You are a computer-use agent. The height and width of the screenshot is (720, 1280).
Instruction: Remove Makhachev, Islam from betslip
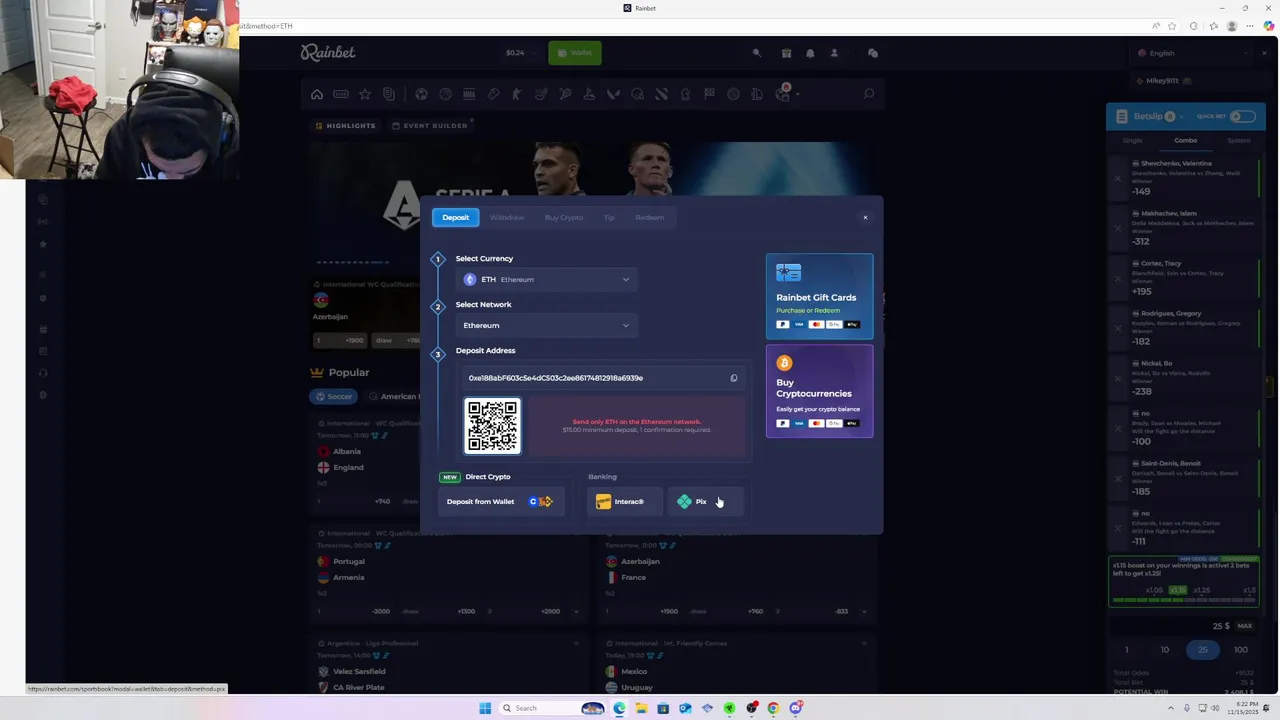click(1118, 228)
